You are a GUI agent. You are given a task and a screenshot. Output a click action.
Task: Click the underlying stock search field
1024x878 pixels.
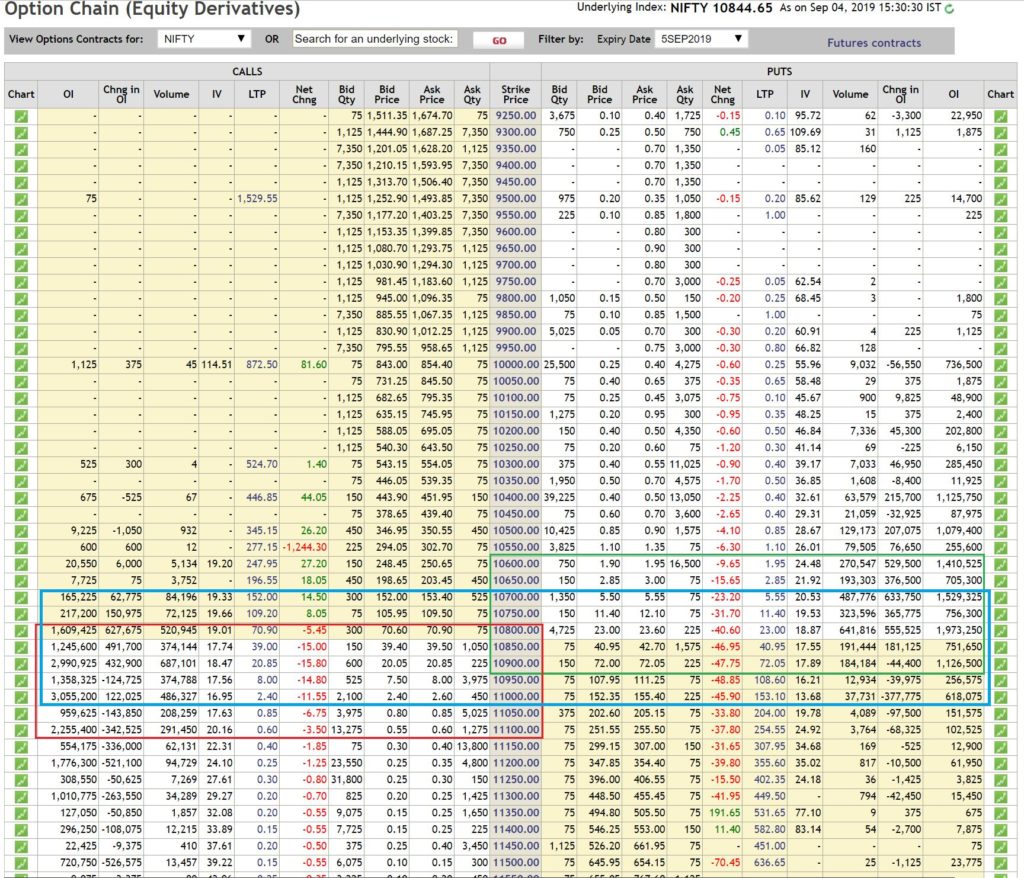coord(374,39)
